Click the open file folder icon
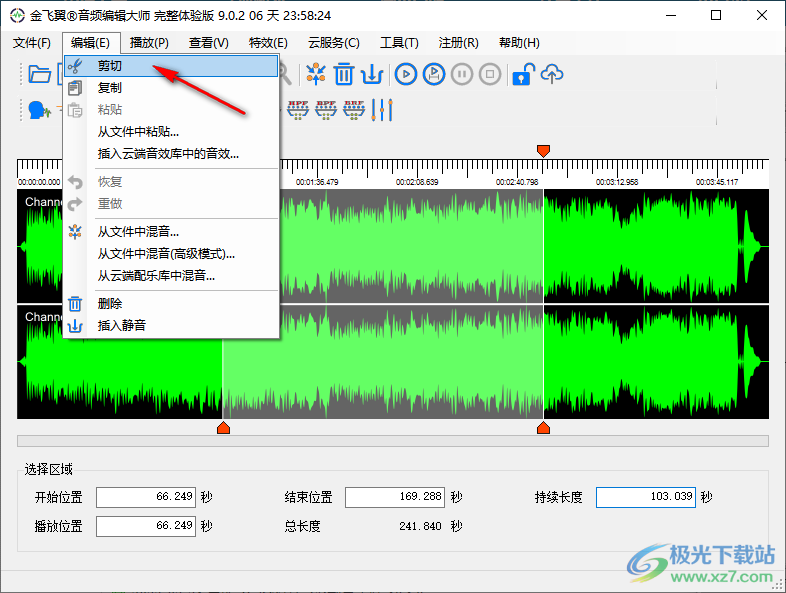 pyautogui.click(x=39, y=74)
